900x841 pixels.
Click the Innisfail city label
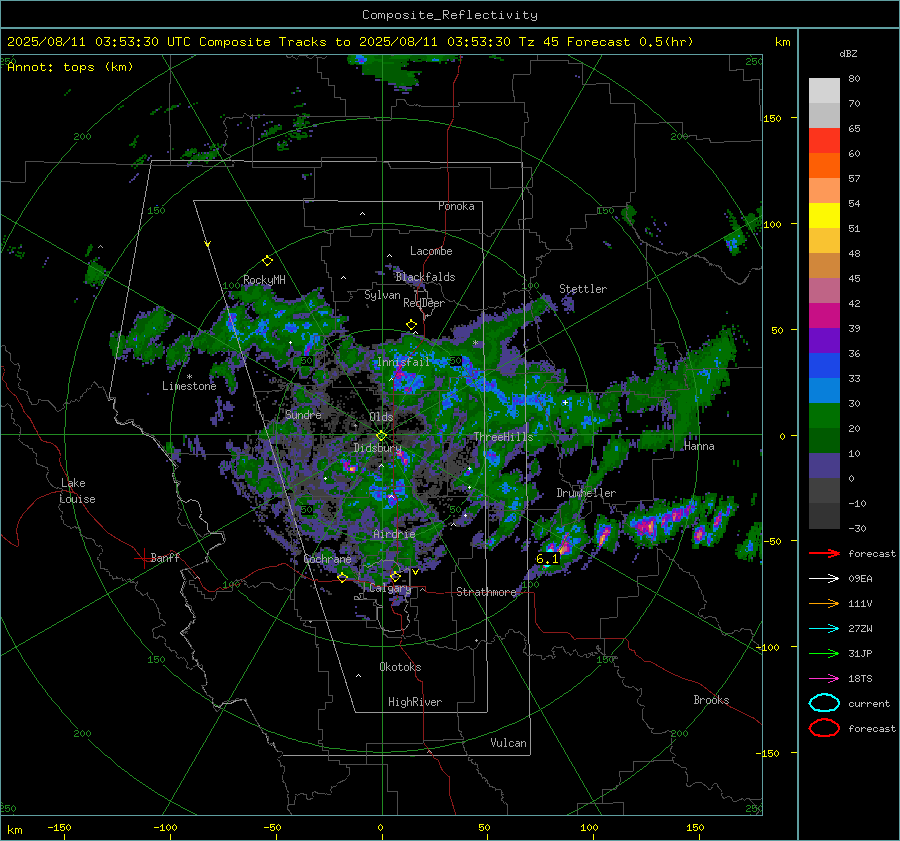[404, 362]
